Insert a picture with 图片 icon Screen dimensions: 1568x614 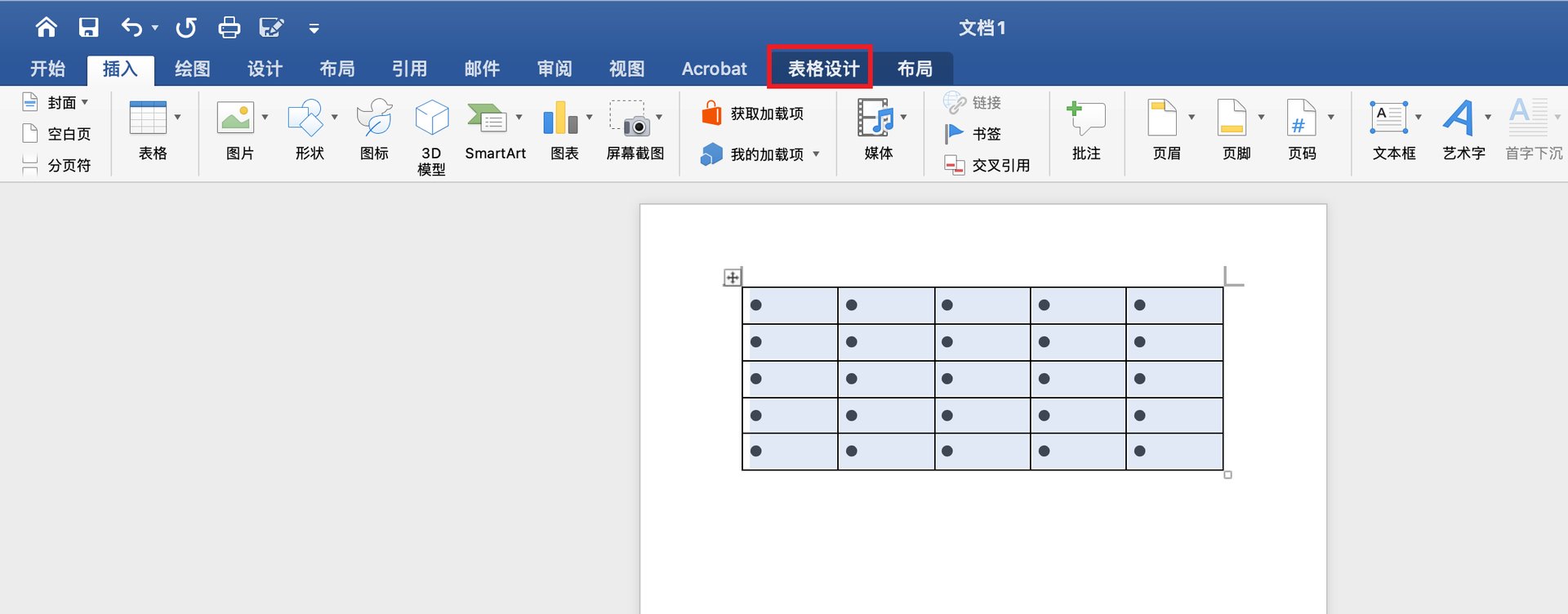235,118
